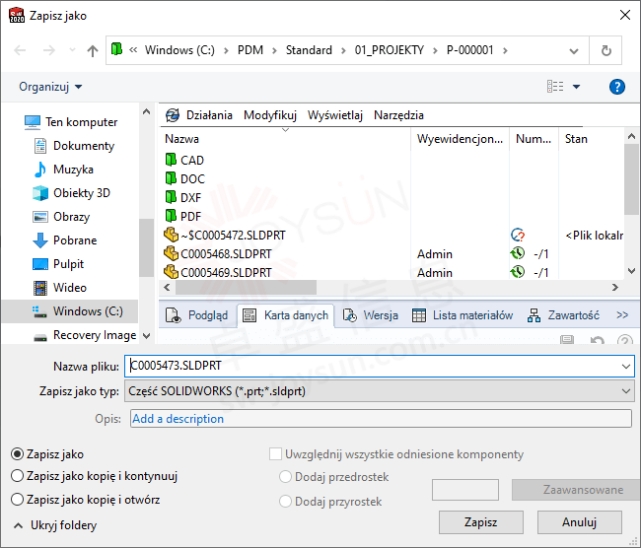641x548 pixels.
Task: Choose Zapisz jako kopię i kontynuuj
Action: point(17,477)
